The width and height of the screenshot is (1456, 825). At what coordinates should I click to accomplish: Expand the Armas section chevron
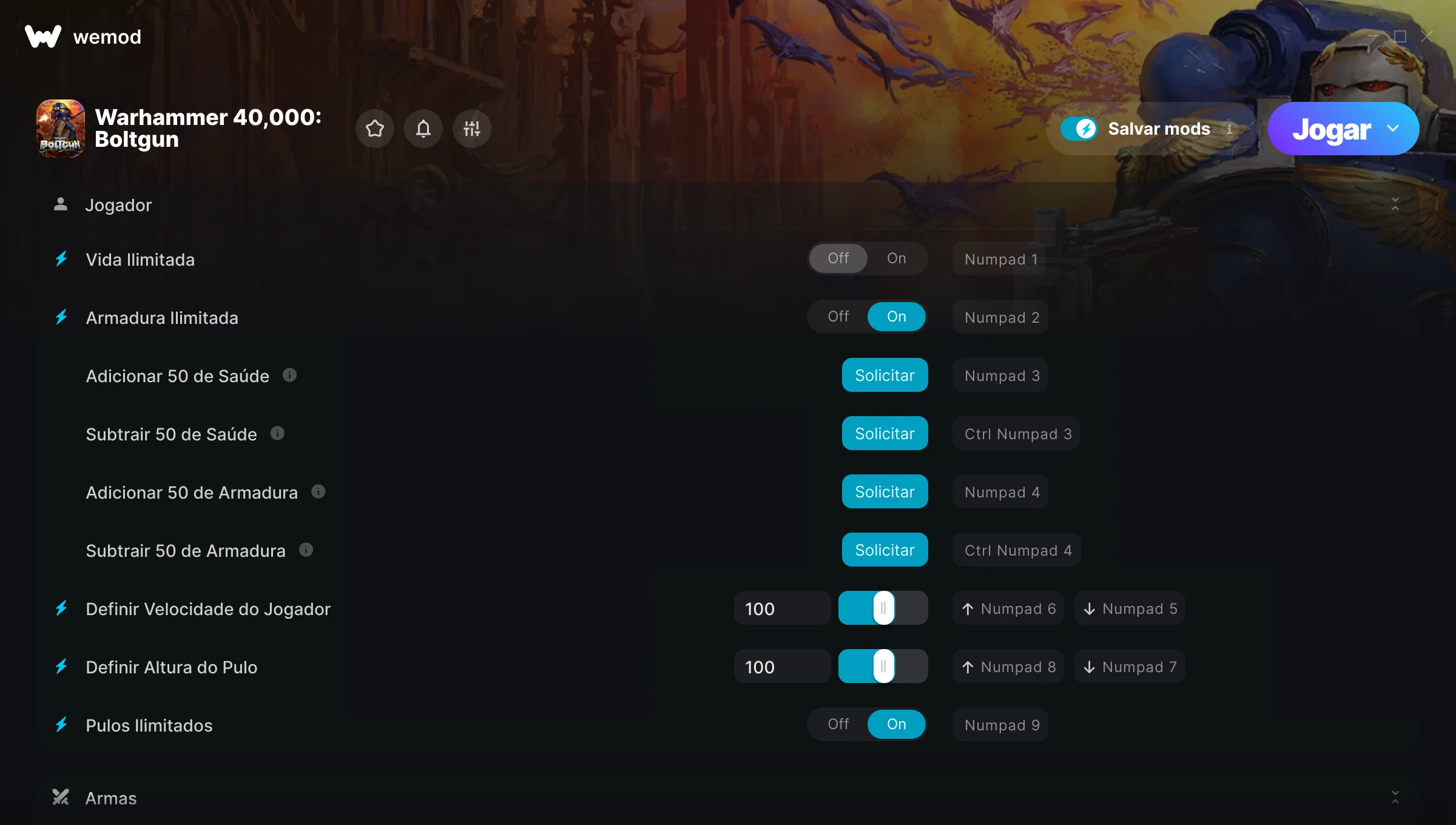click(x=1395, y=797)
